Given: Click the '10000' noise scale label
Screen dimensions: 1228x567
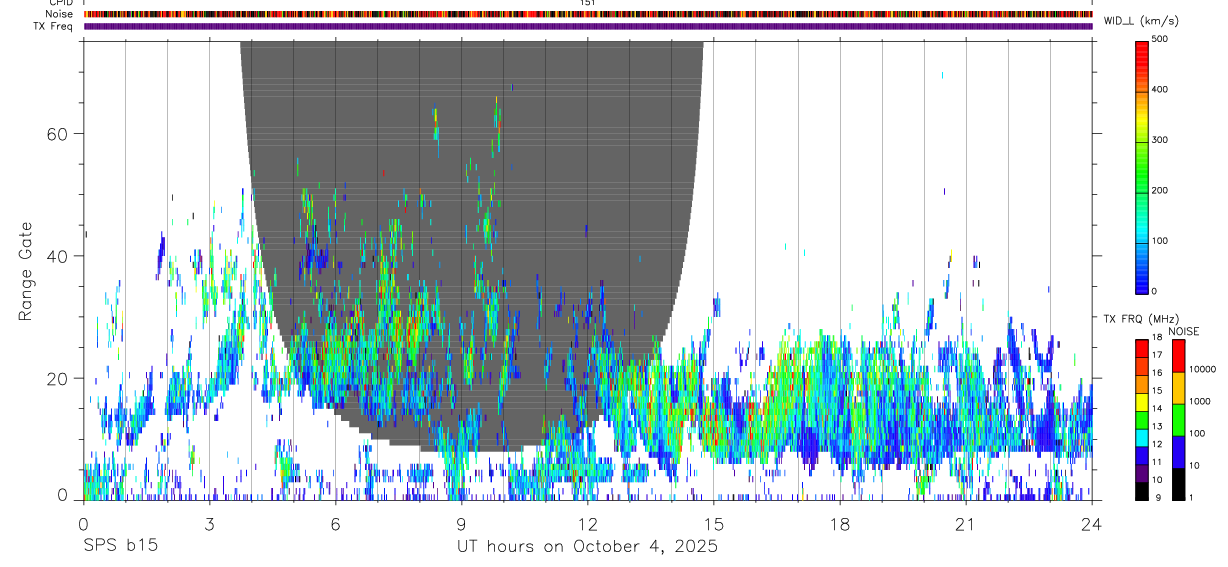Looking at the screenshot, I should tap(1202, 369).
